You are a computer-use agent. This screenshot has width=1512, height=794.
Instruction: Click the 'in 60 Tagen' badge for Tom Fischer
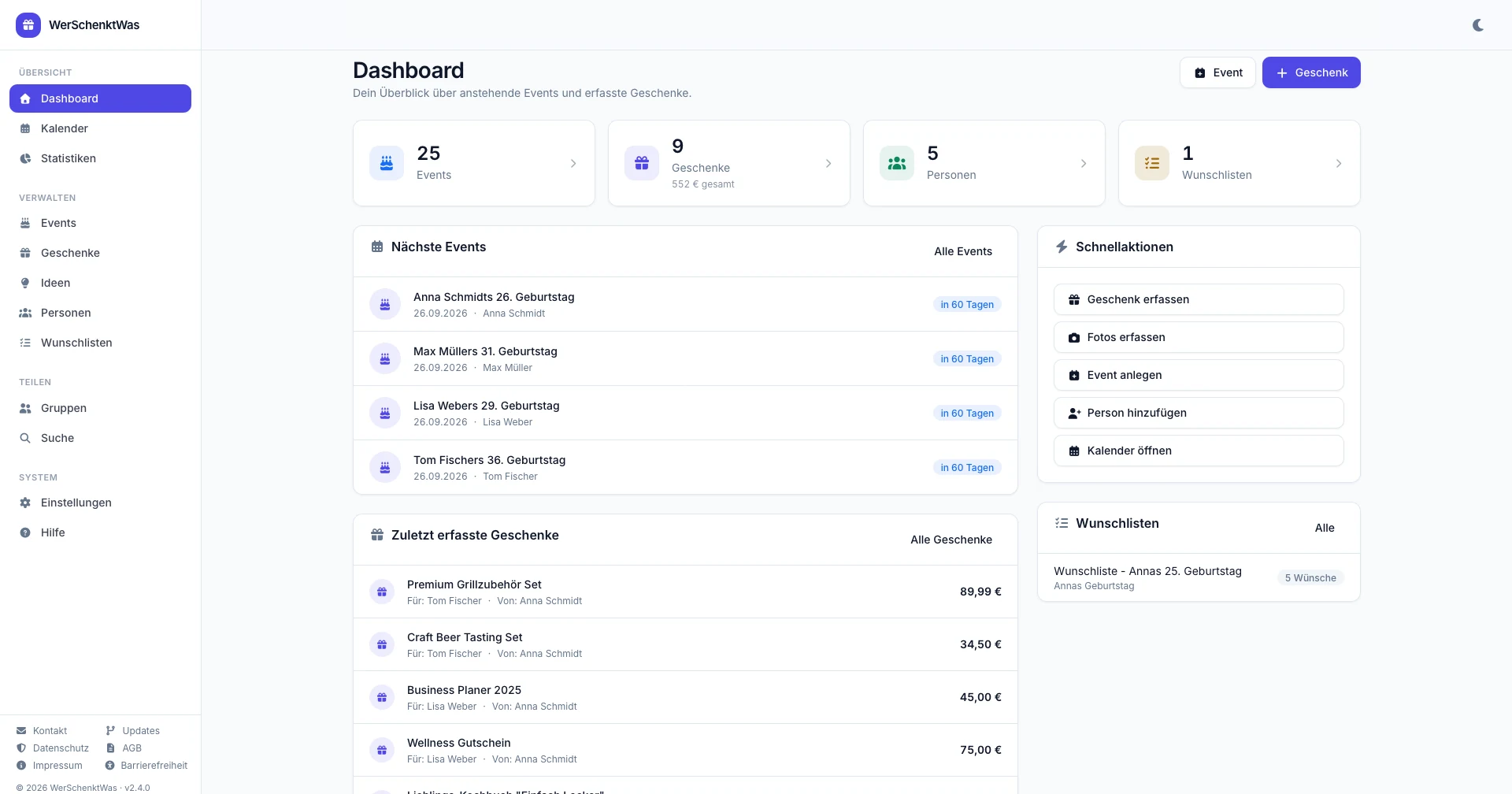[x=967, y=467]
